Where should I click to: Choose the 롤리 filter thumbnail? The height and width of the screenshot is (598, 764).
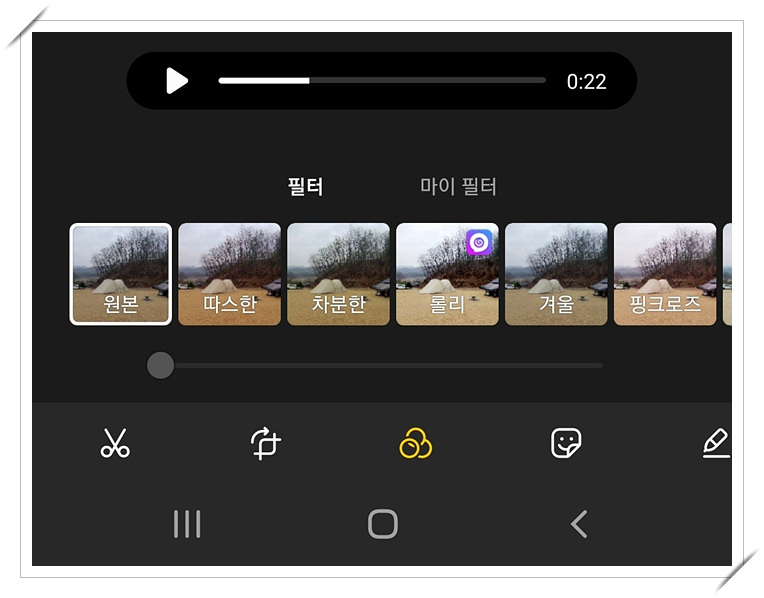[x=447, y=274]
